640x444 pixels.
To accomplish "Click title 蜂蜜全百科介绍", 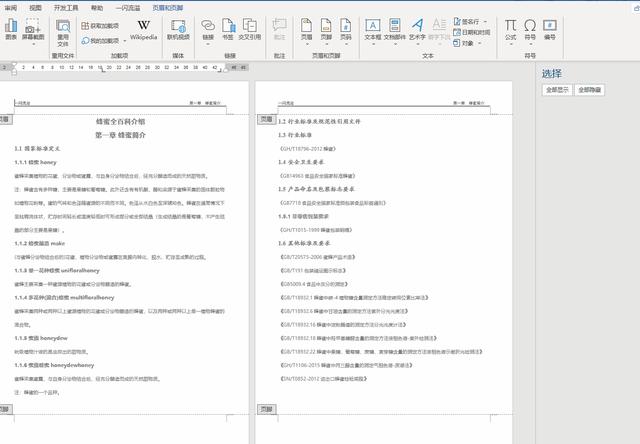I will click(120, 121).
